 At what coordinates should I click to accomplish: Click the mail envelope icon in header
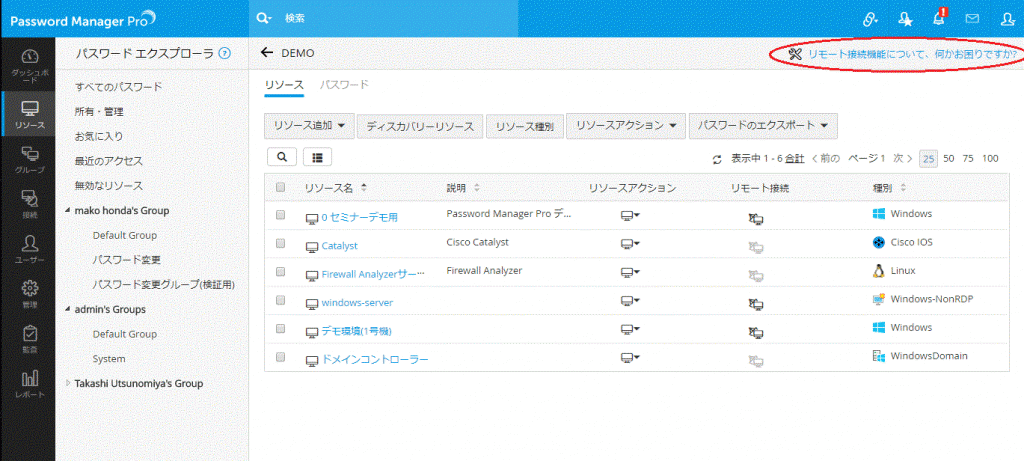click(x=972, y=18)
